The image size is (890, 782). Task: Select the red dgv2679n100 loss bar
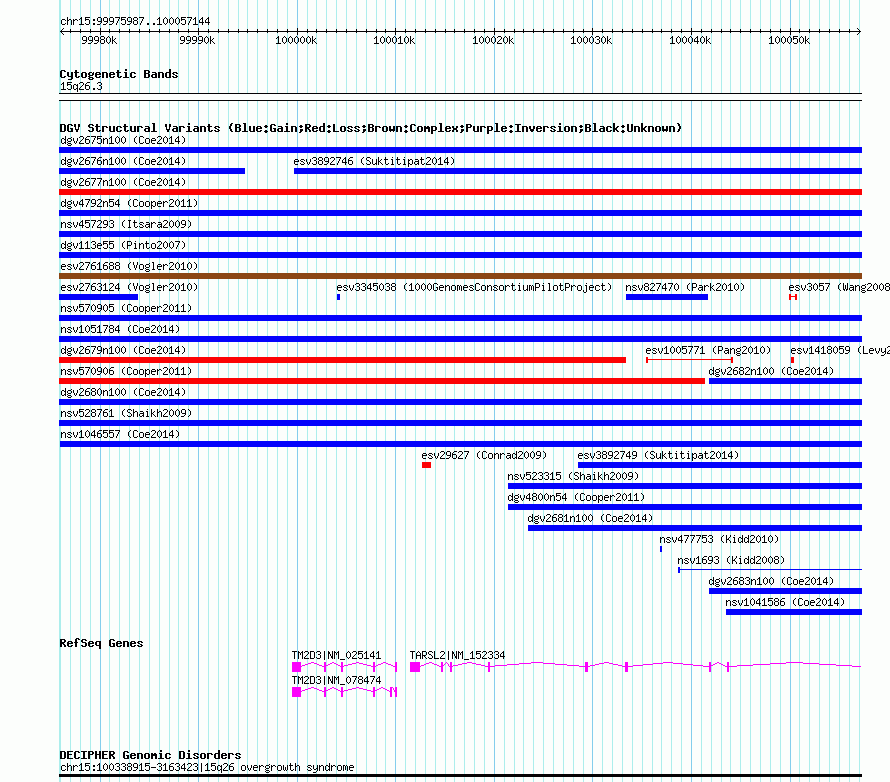coord(342,360)
